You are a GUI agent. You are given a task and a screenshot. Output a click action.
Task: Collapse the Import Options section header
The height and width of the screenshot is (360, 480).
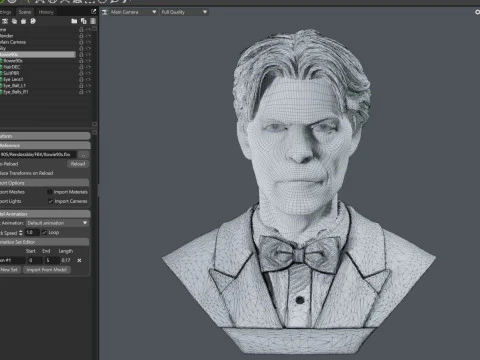[44, 183]
